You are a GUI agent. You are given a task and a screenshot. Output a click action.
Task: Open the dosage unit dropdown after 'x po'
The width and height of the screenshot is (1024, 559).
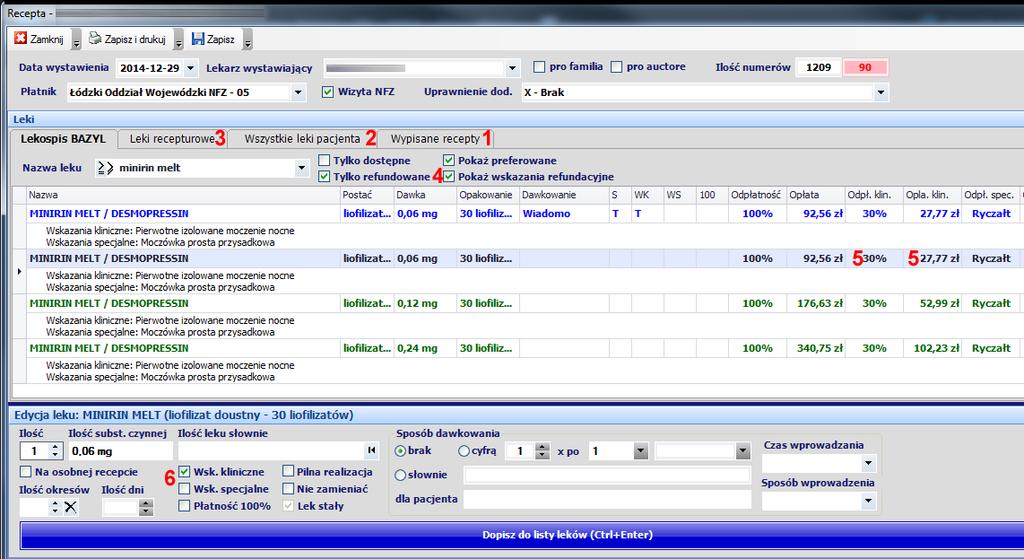pos(743,451)
